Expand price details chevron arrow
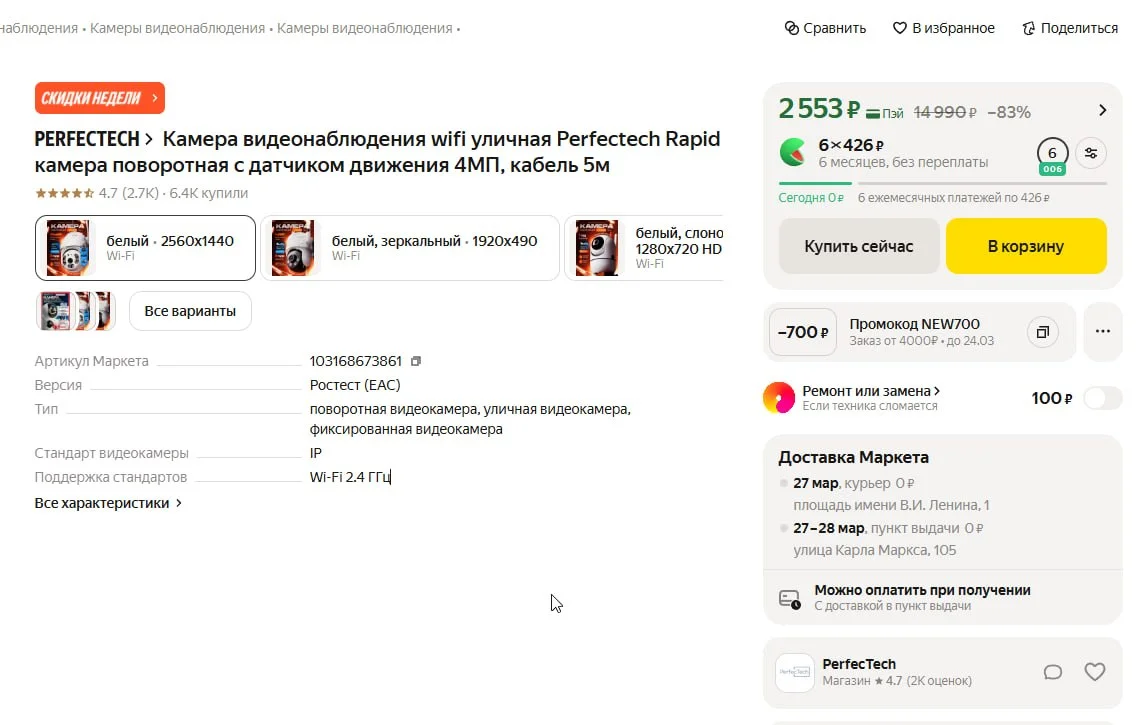1136x725 pixels. [x=1103, y=110]
